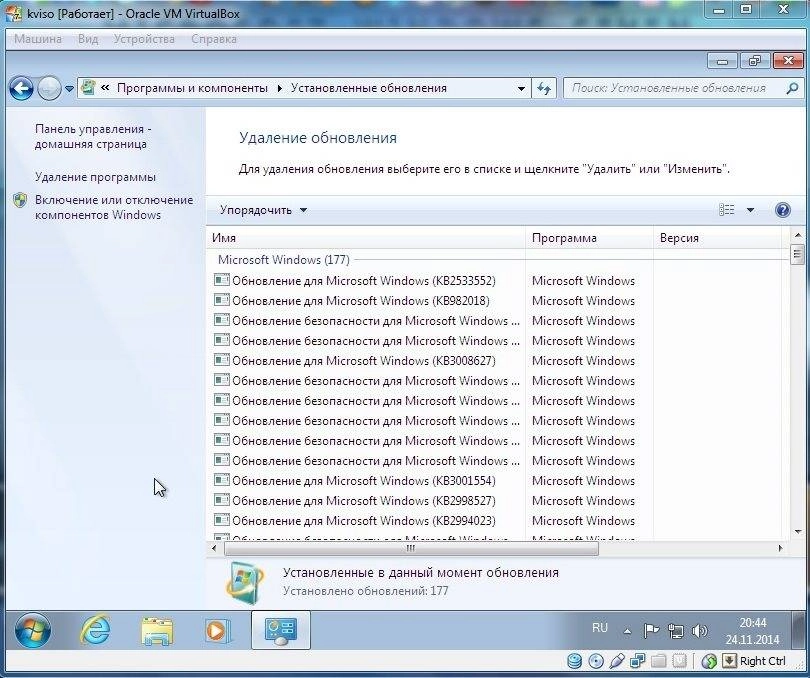Image resolution: width=810 pixels, height=678 pixels.
Task: Click the vertical scrollbar thumb of the list
Action: [797, 255]
